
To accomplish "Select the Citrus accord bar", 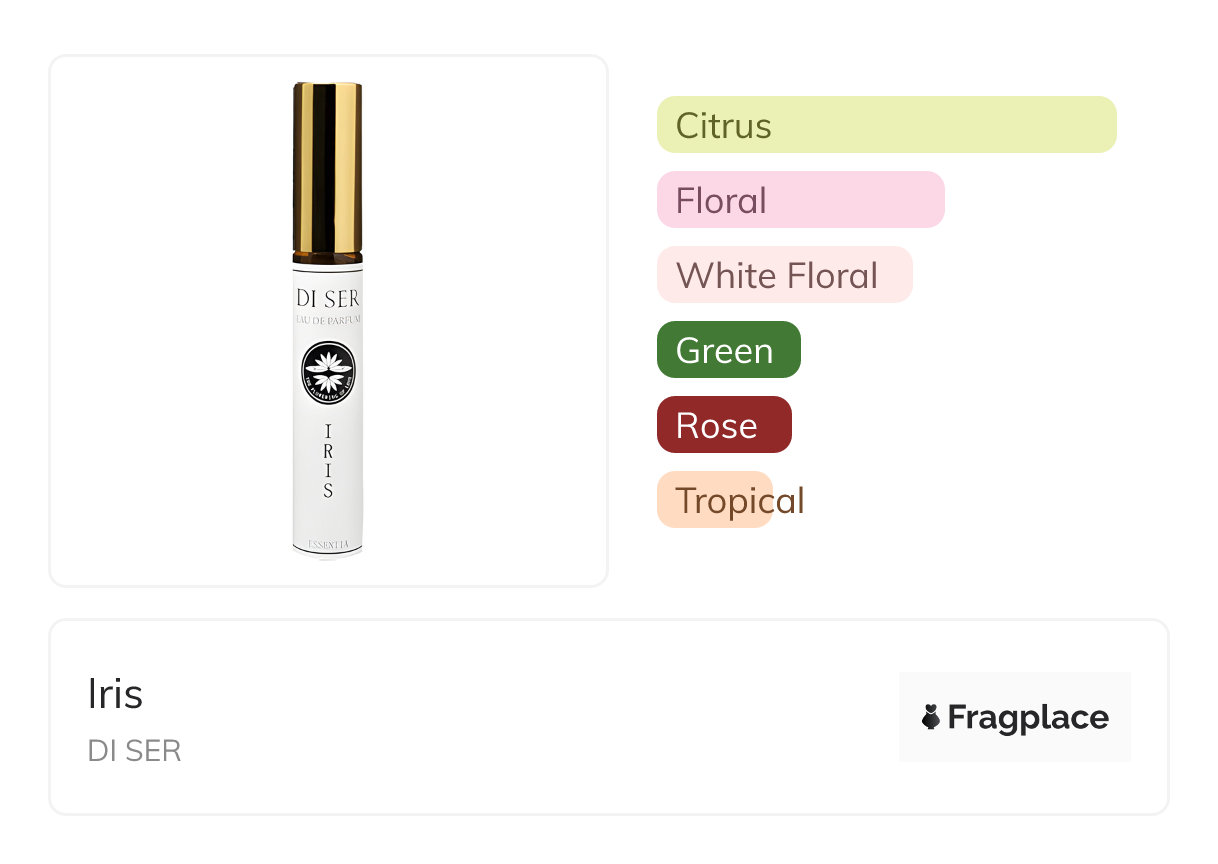I will point(886,125).
